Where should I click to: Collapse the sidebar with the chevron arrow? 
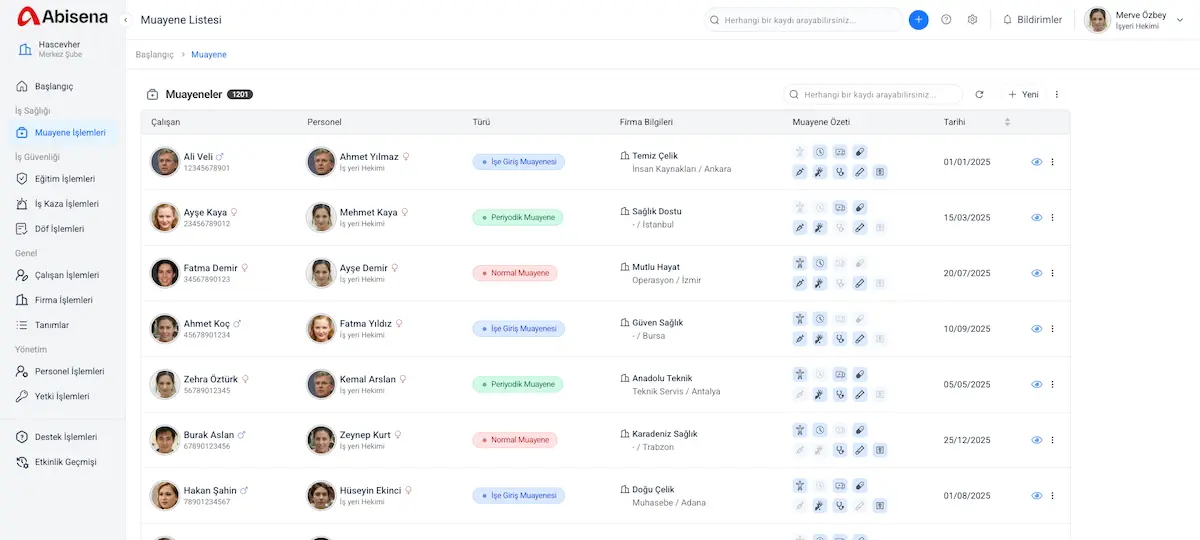[126, 20]
